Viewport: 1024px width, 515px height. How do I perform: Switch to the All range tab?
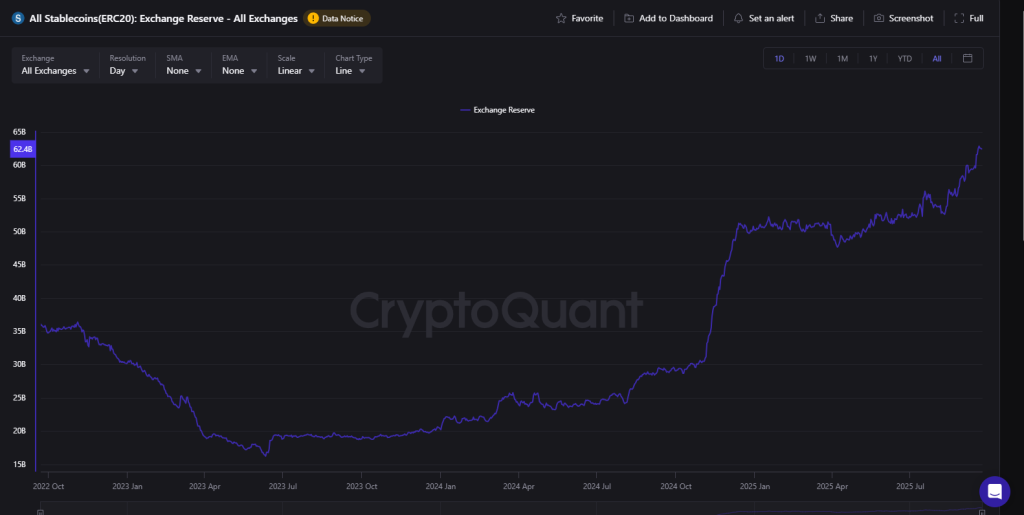(937, 59)
